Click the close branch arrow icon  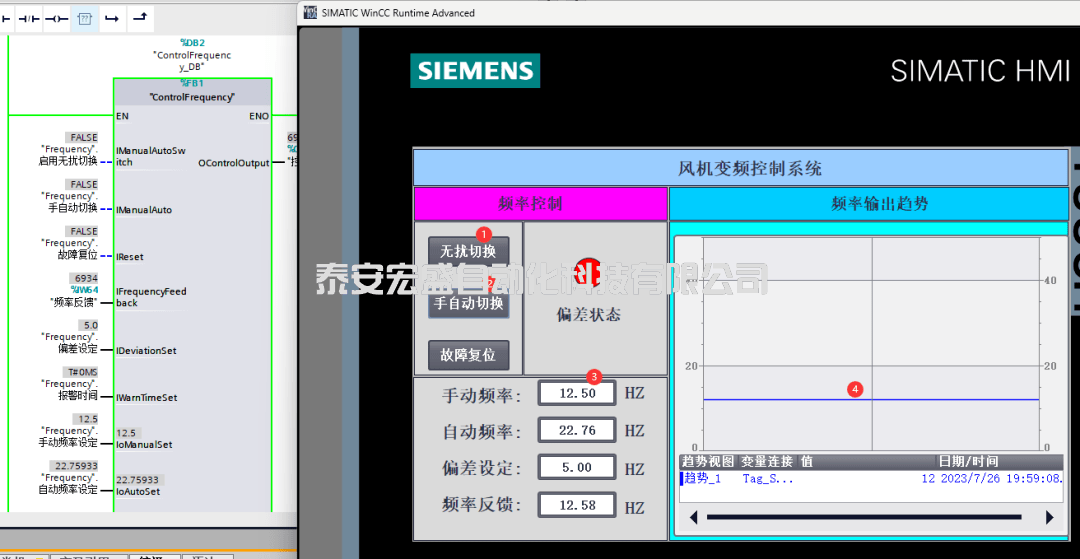(x=139, y=18)
